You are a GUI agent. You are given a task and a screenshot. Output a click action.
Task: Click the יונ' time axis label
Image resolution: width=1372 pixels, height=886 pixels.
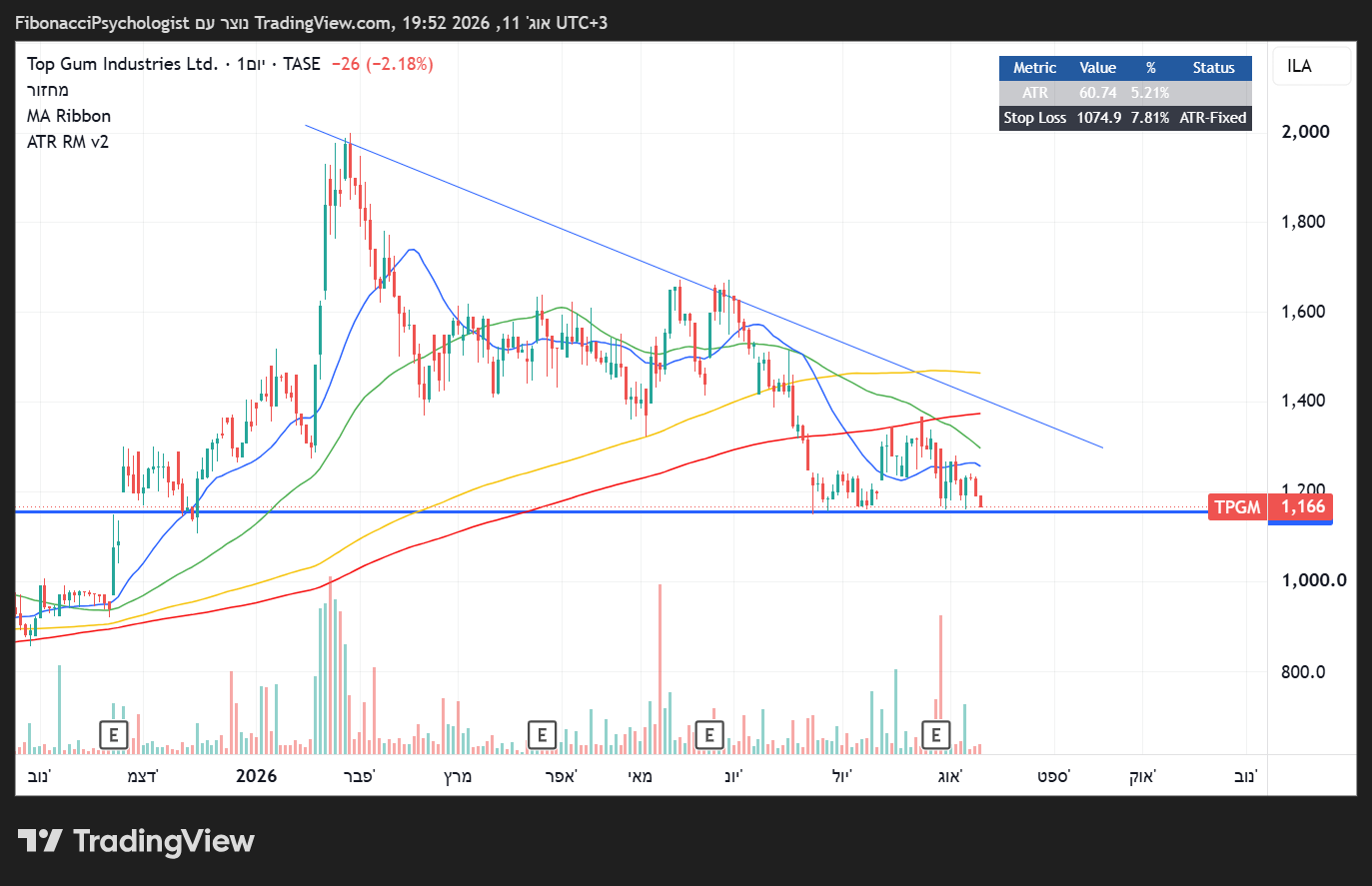733,776
